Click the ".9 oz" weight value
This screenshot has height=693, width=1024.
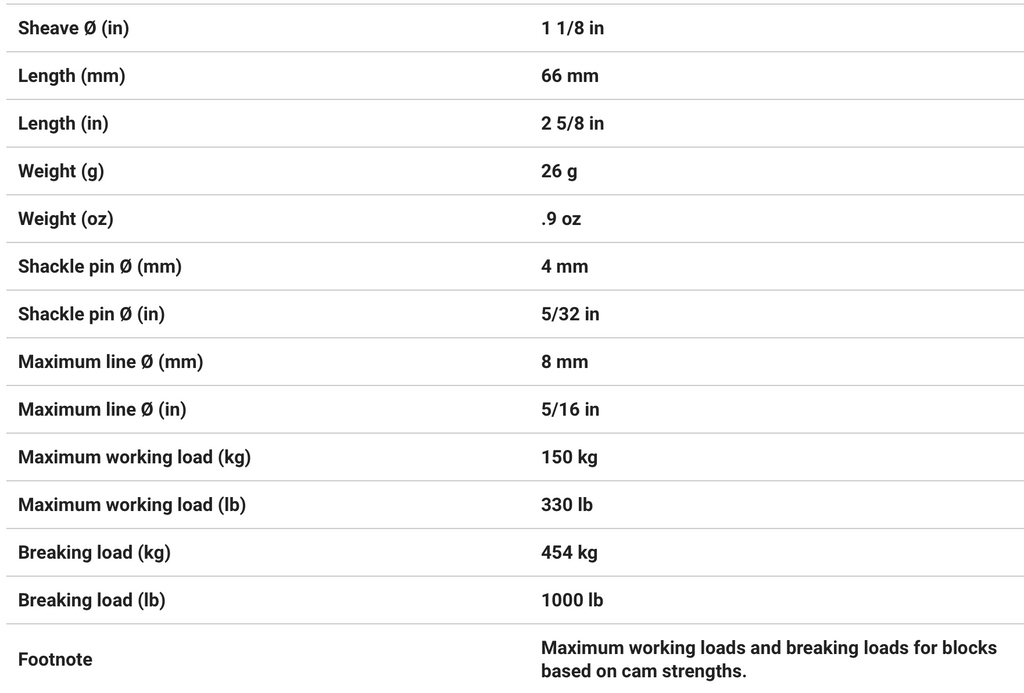pyautogui.click(x=560, y=219)
